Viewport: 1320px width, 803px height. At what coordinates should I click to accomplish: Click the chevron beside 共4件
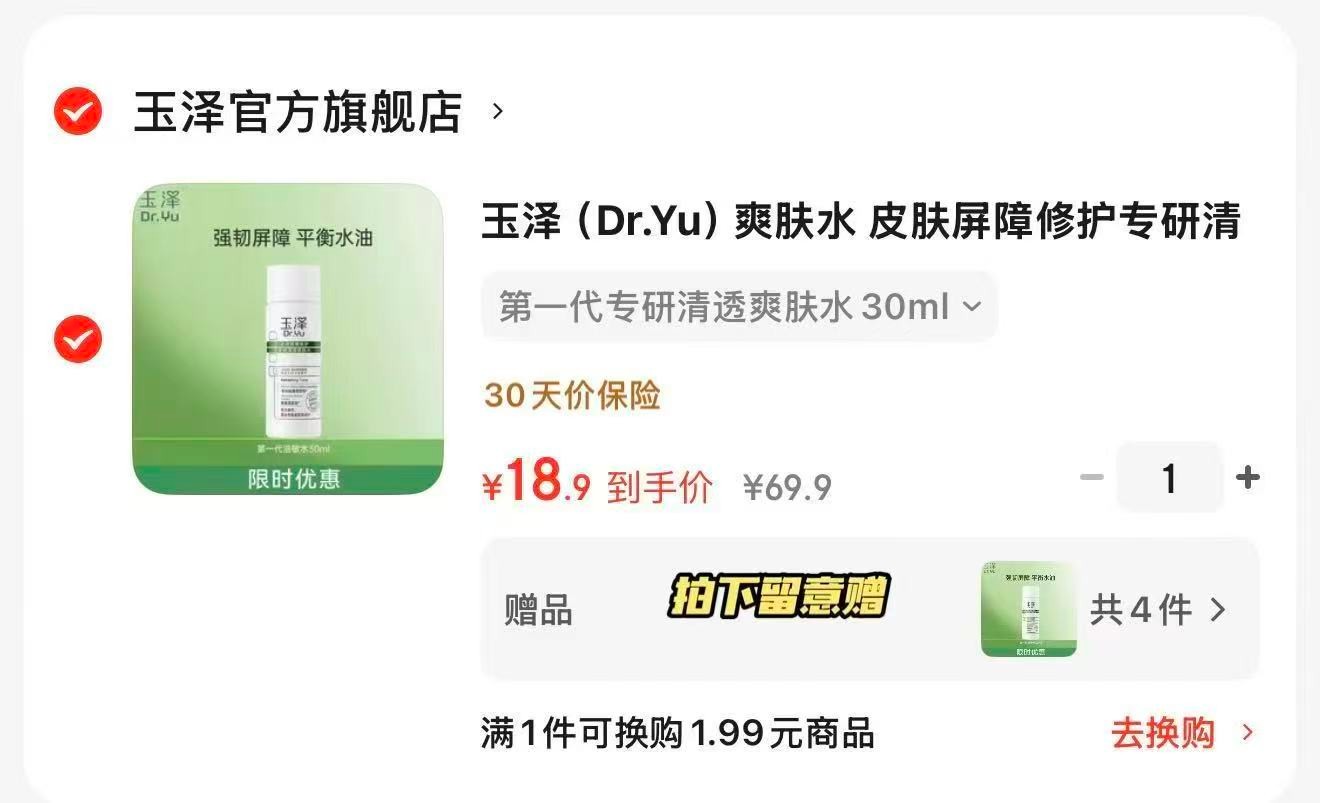tap(1217, 609)
